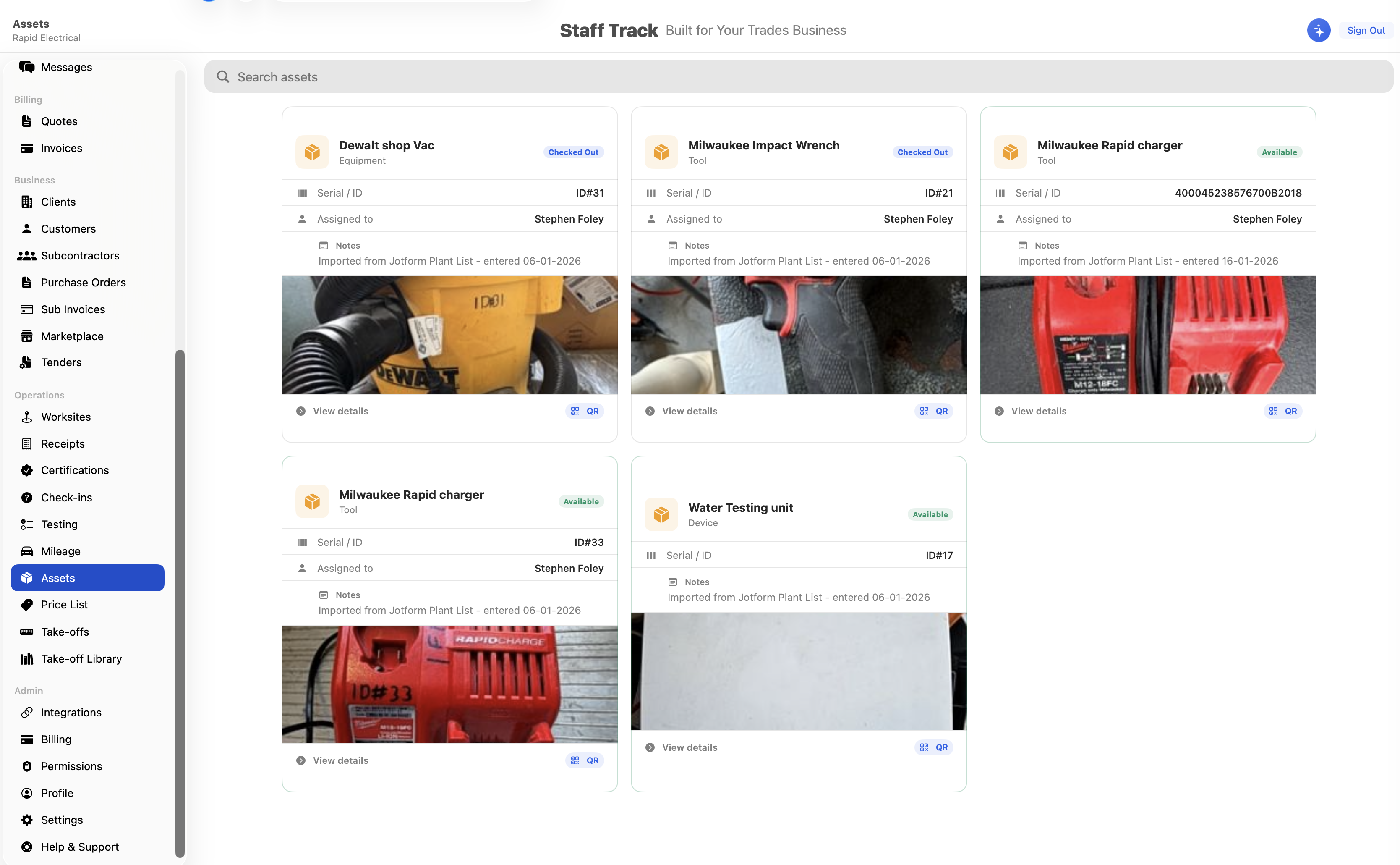
Task: Click serial number 400045238576700B2018
Action: [x=1238, y=194]
